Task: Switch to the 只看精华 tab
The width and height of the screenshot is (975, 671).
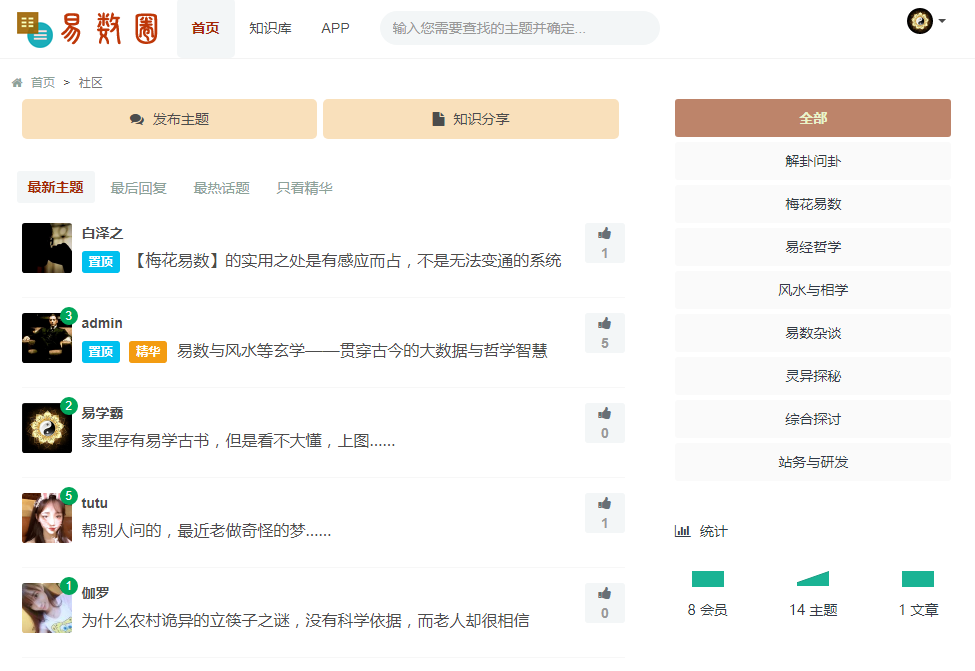Action: 304,188
